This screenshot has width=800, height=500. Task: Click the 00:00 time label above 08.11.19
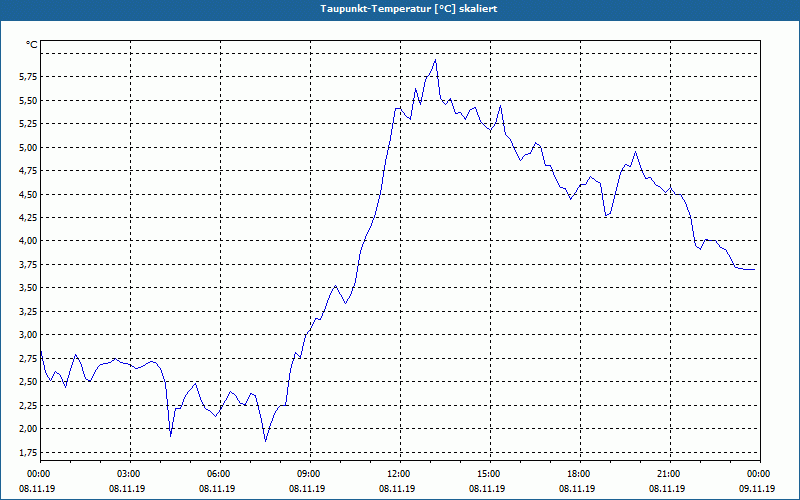(x=40, y=473)
